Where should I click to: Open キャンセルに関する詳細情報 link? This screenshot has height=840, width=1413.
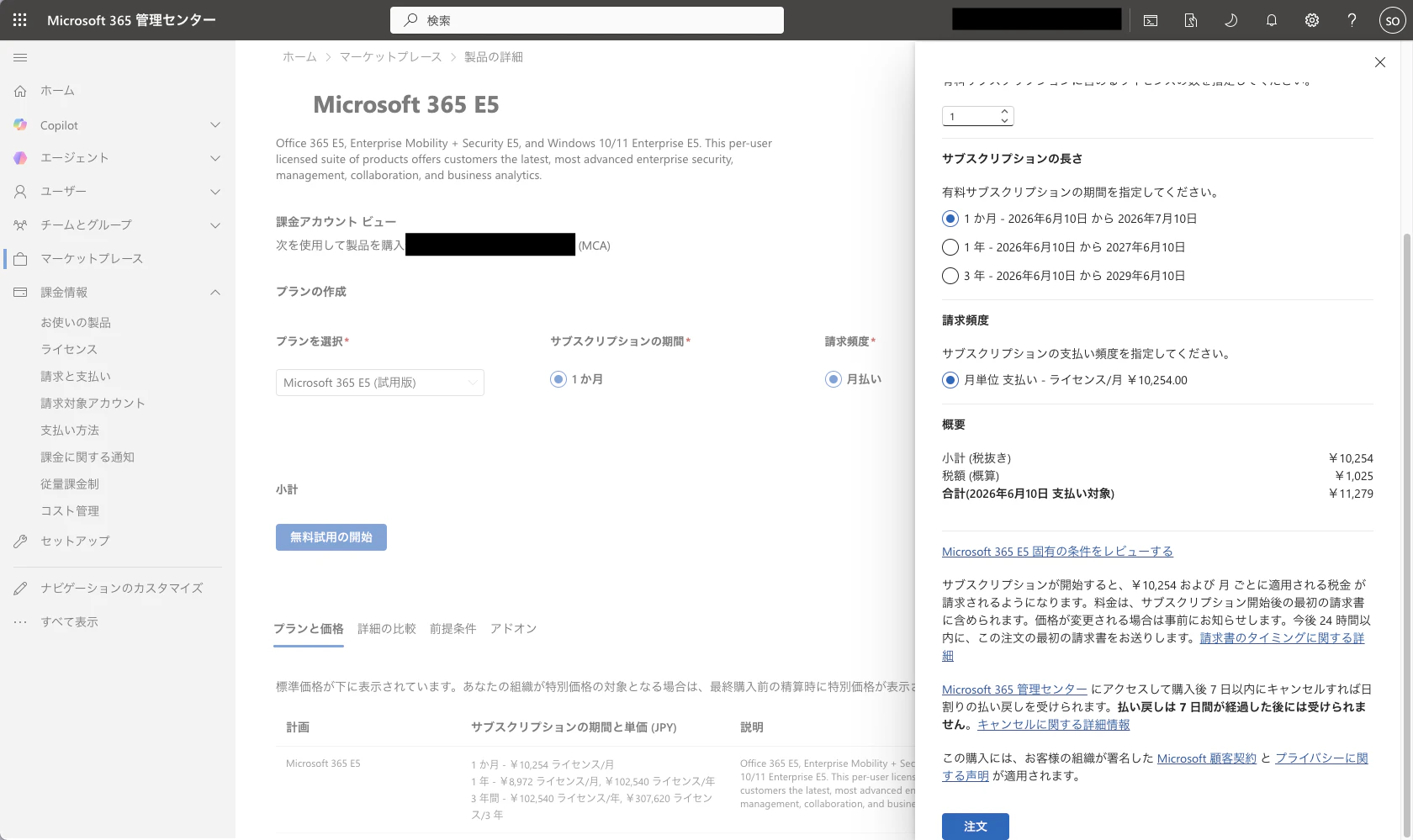click(x=1053, y=725)
